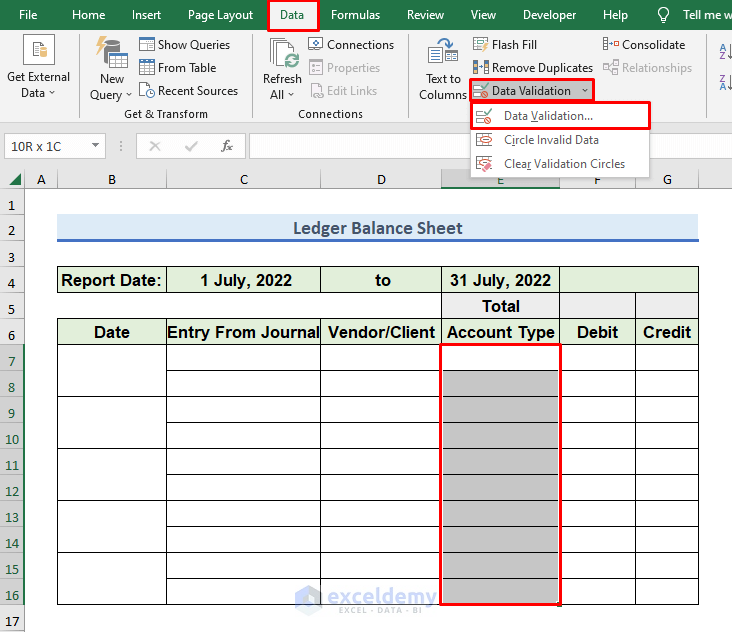The width and height of the screenshot is (732, 632).
Task: Click the Consolidate button
Action: tap(644, 45)
